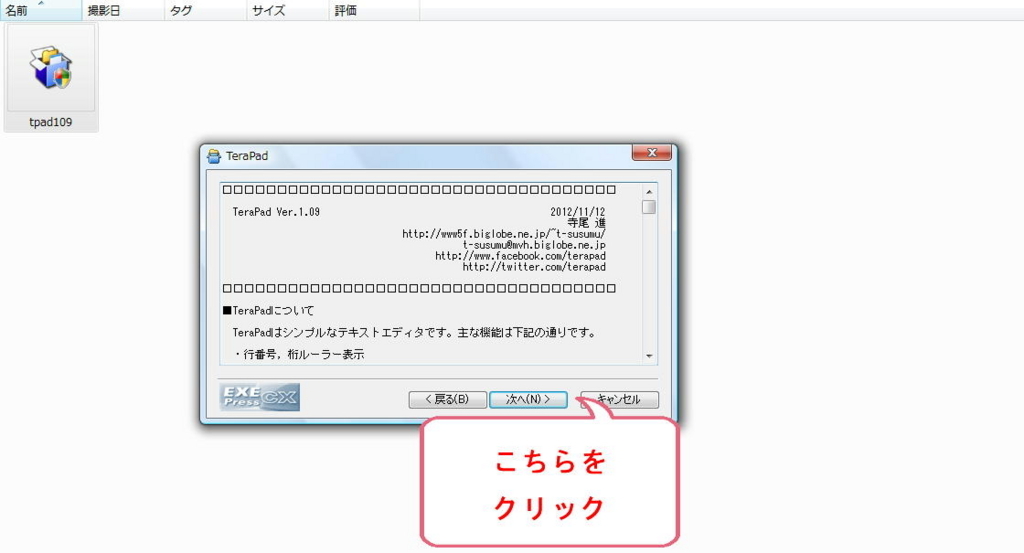This screenshot has height=553, width=1024.
Task: Click the facebook.com/terapad URL text
Action: click(520, 256)
